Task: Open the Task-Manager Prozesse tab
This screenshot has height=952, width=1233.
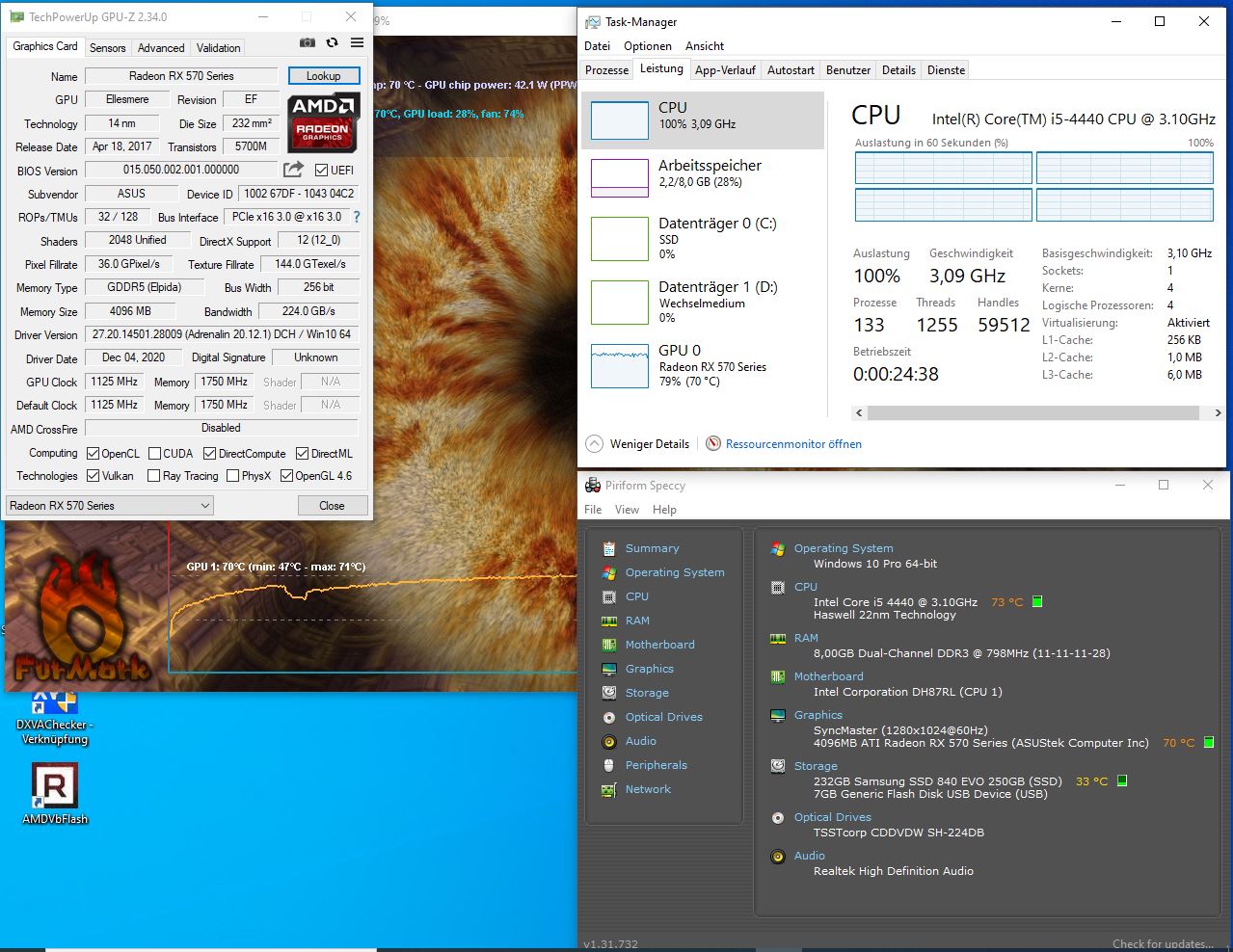Action: pyautogui.click(x=606, y=70)
